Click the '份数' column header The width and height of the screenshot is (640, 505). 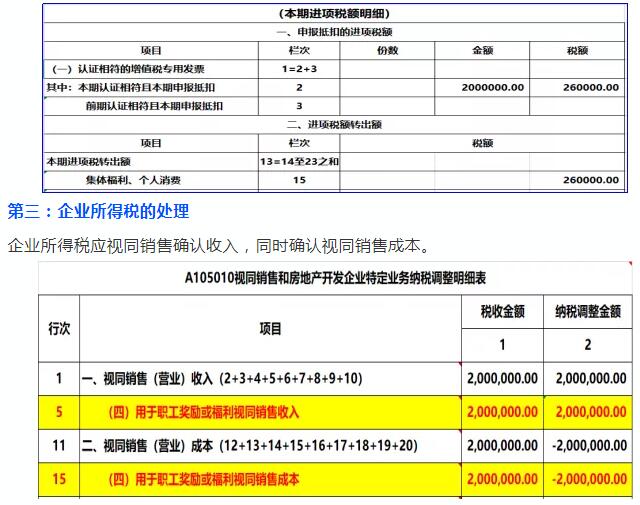387,51
